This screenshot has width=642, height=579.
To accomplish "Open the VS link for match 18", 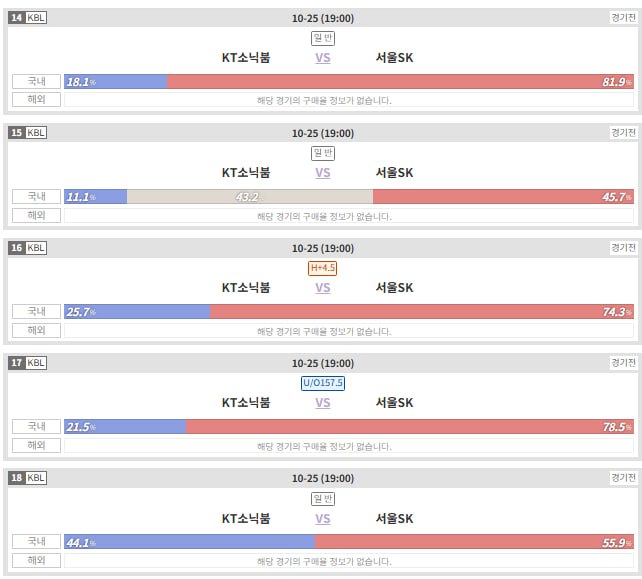I will [323, 519].
